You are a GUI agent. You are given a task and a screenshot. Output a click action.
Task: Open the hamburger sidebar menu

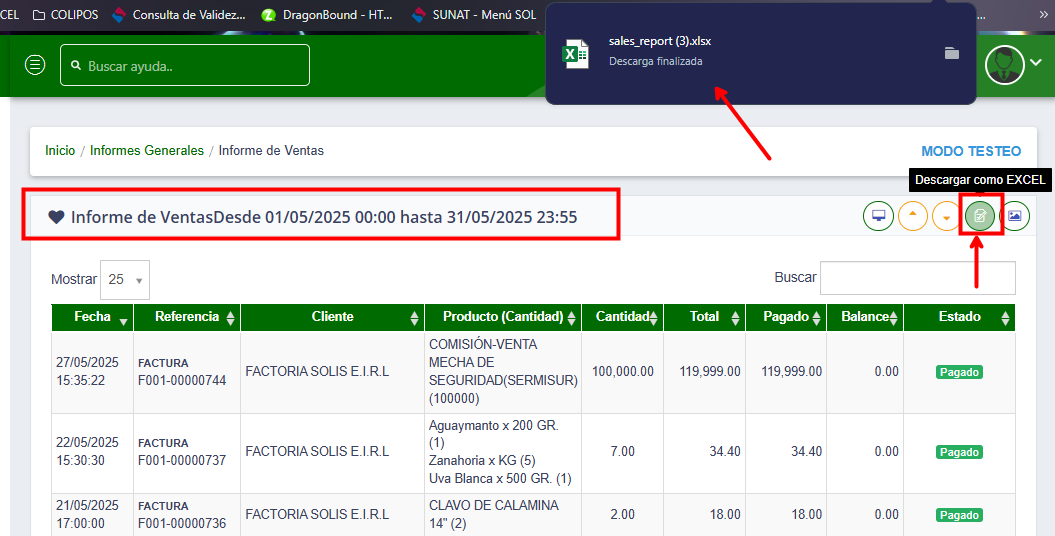(x=35, y=65)
